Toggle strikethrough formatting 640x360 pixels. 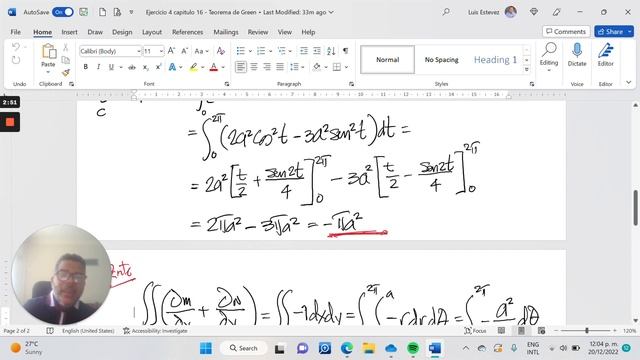132,67
